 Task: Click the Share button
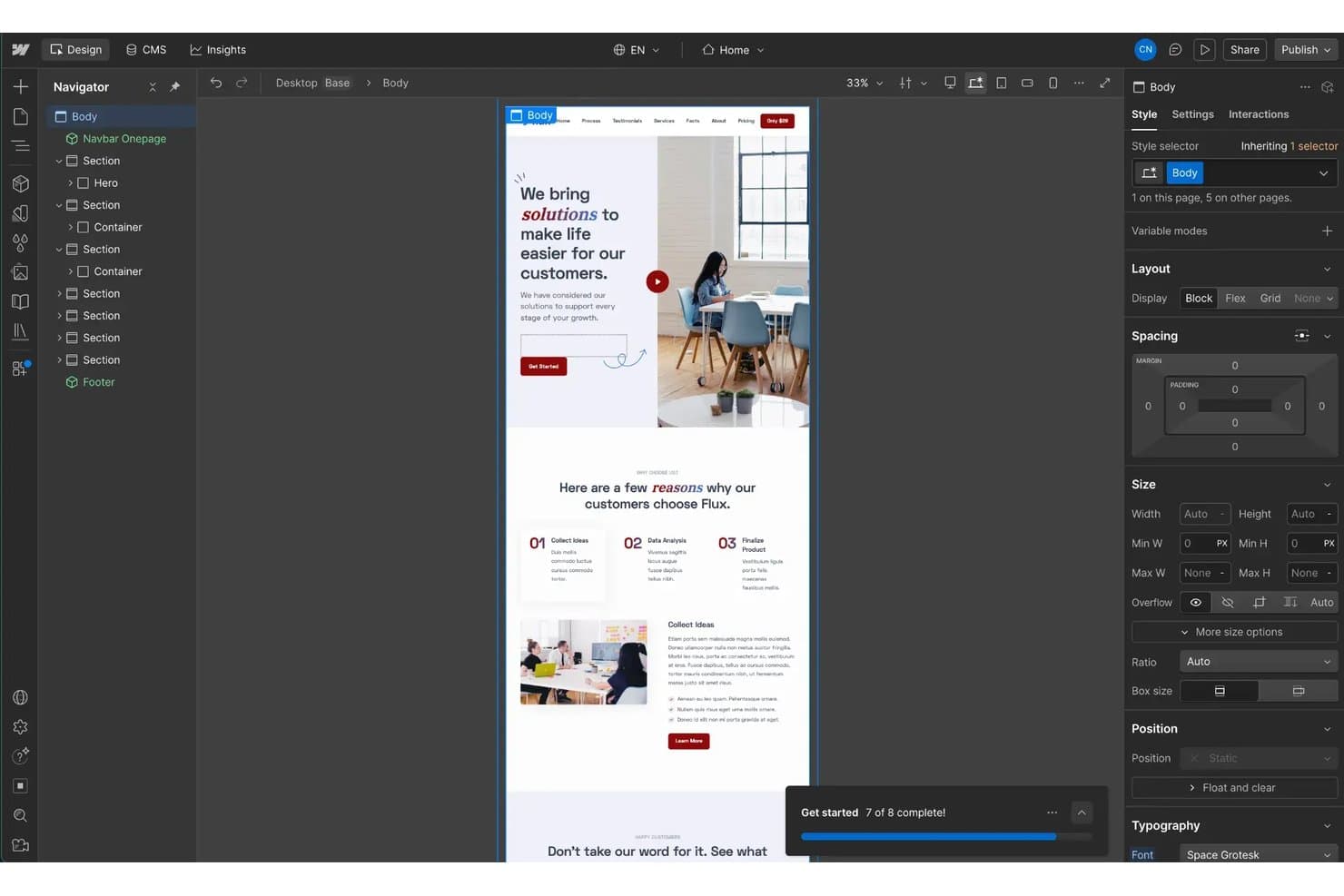[x=1244, y=50]
